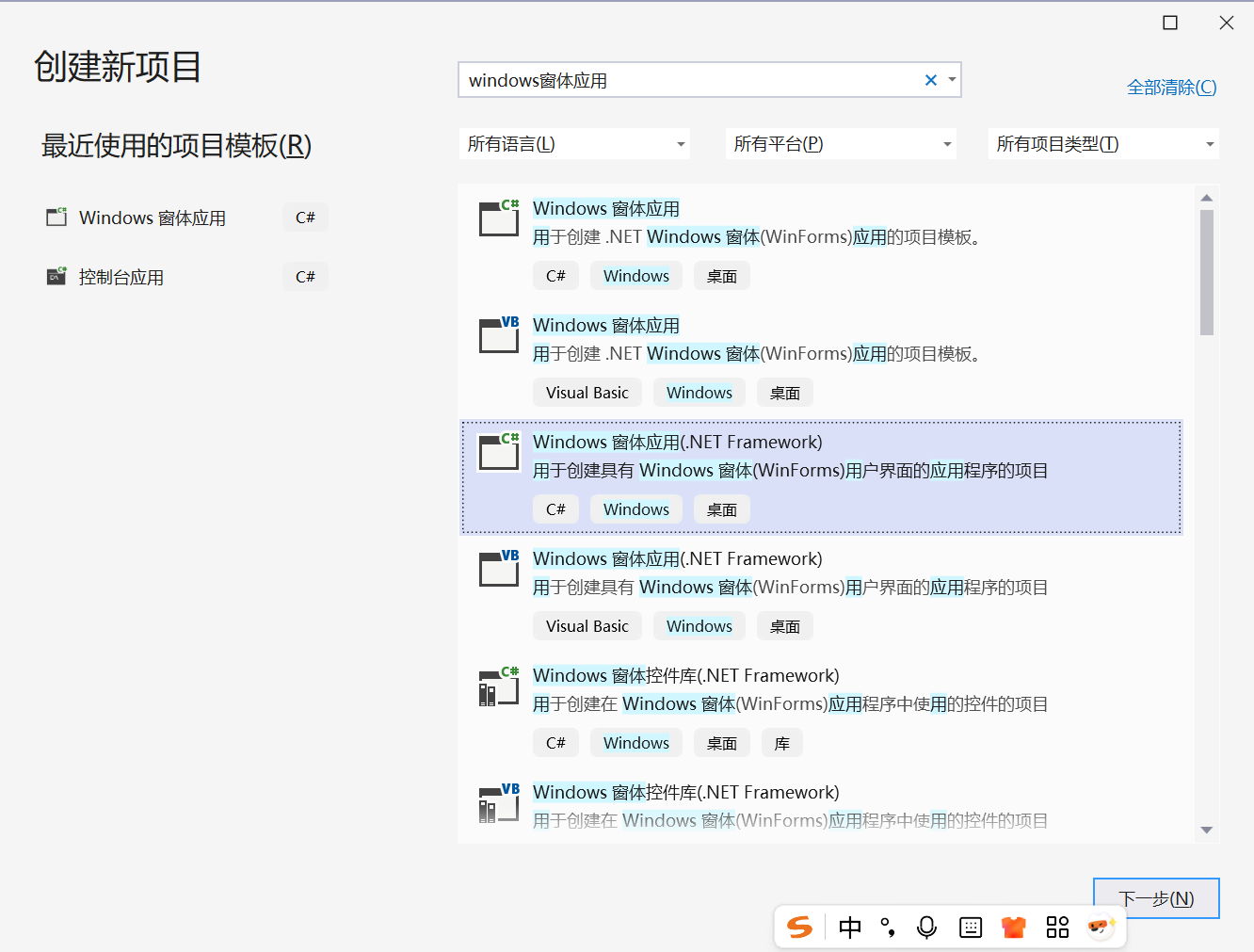Select VB Windows 窗体控件库(.NET Framework) title
This screenshot has height=952, width=1254.
pos(686,792)
